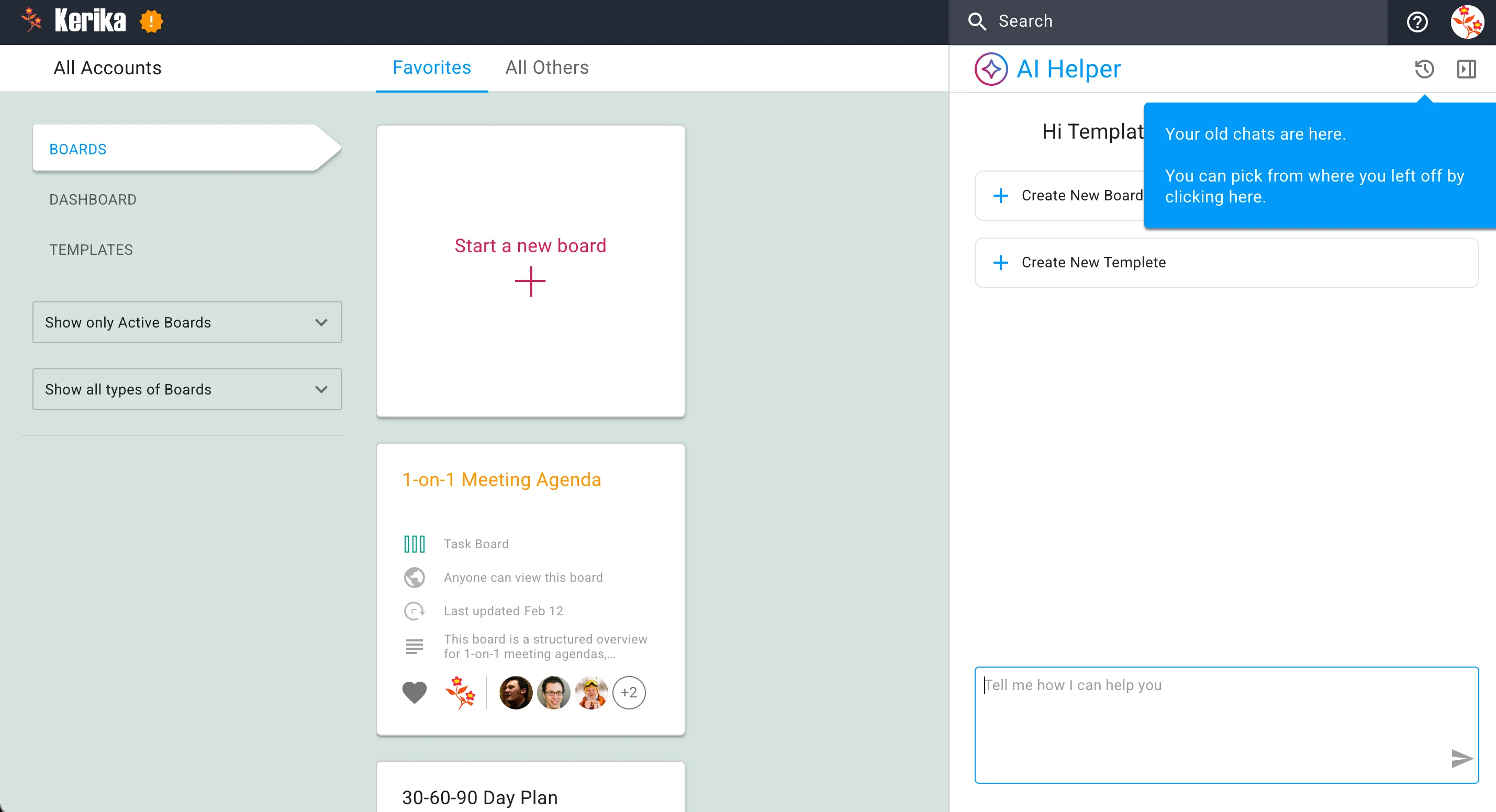1496x812 pixels.
Task: Expand Show only Active Boards dropdown
Action: (187, 322)
